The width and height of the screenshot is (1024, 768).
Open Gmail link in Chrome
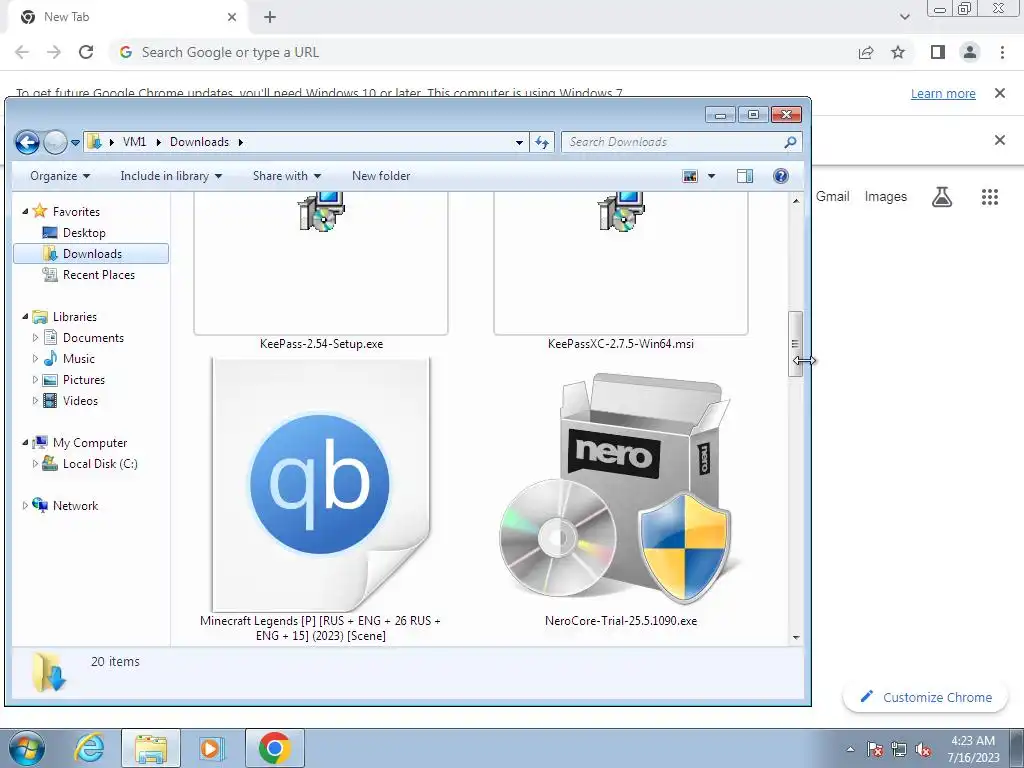pos(833,197)
